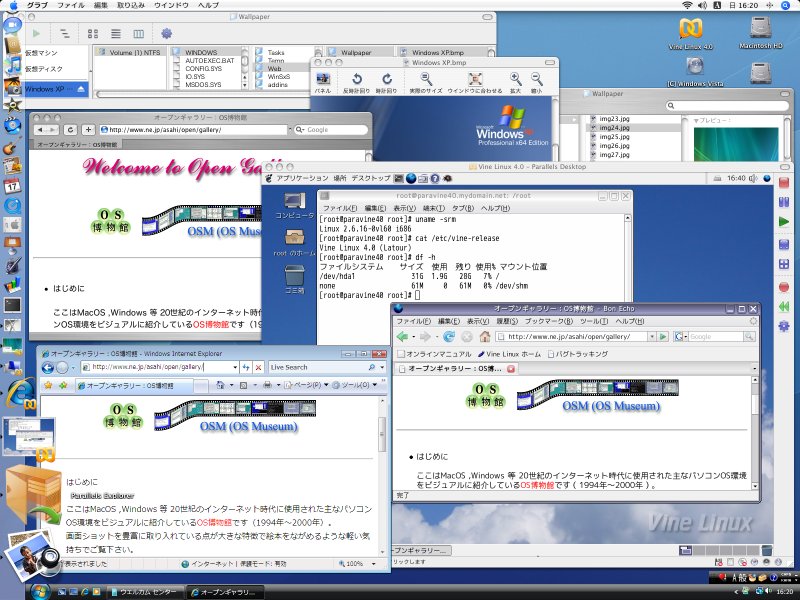Click the Windows Vista Start orb
The height and width of the screenshot is (600, 800).
pyautogui.click(x=39, y=592)
